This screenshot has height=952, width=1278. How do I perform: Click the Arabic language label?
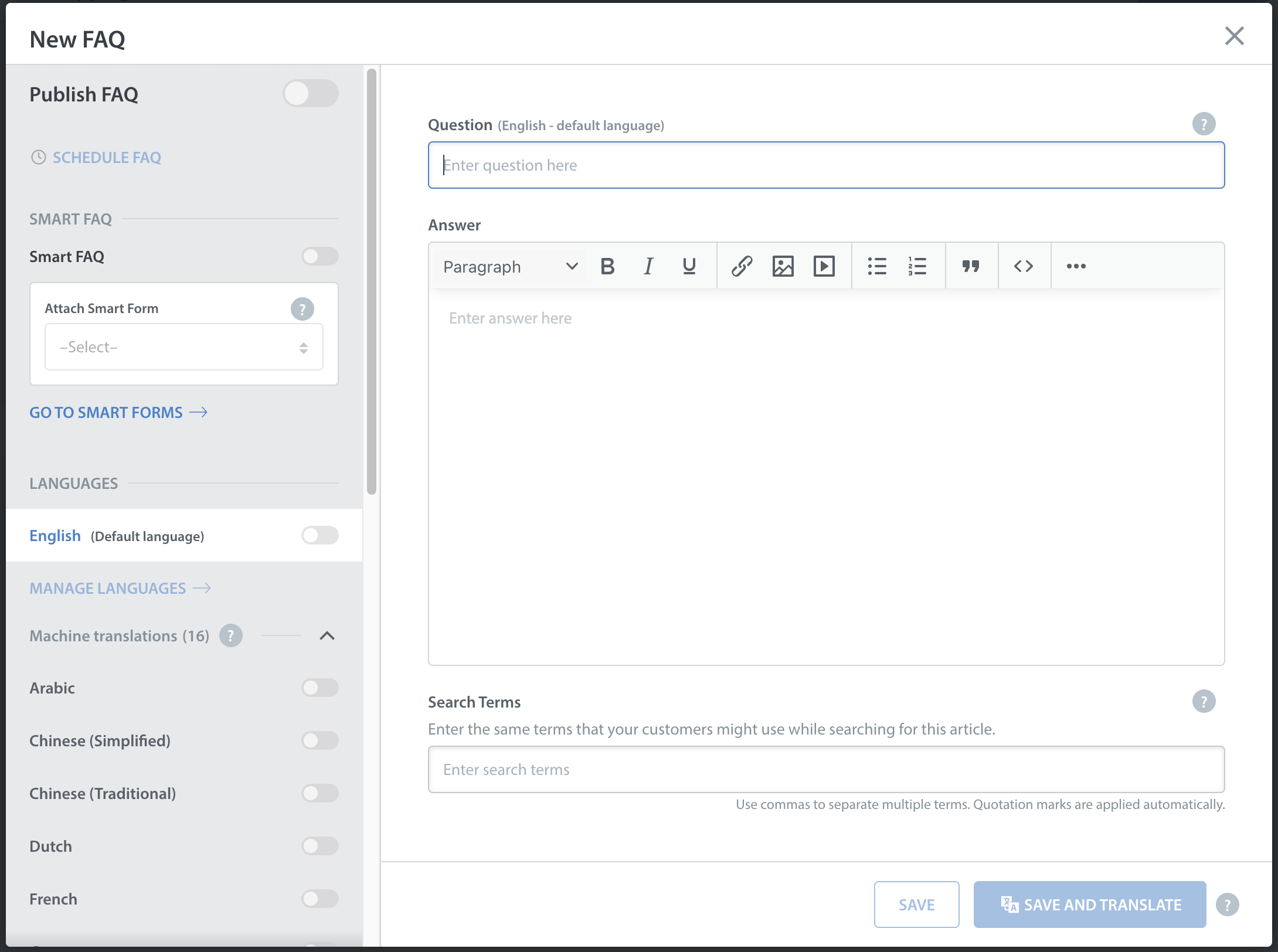52,688
